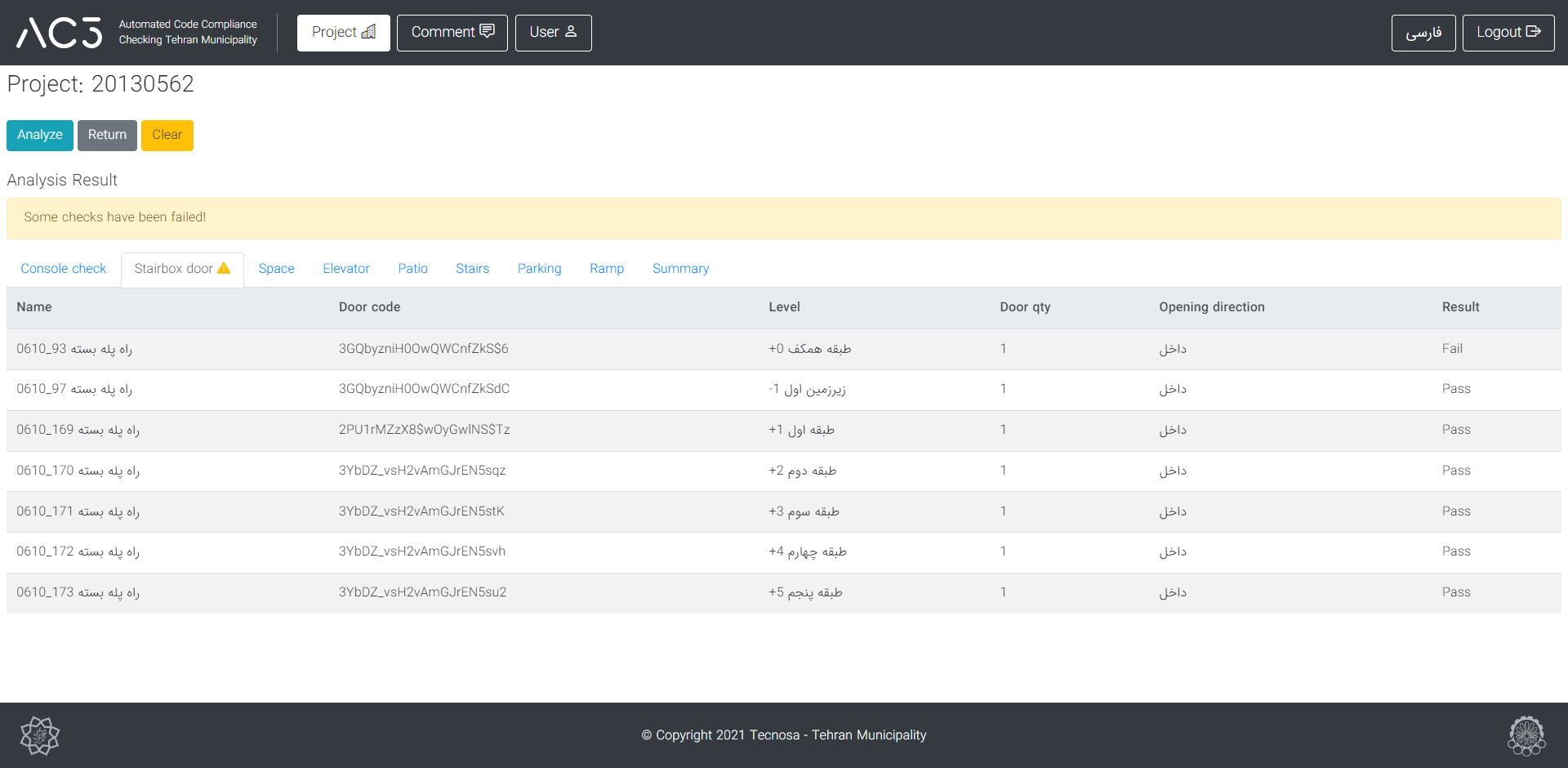Click door code 3YbDZ_vsH2vAmGJrEN5su2
The height and width of the screenshot is (768, 1568).
click(x=422, y=592)
